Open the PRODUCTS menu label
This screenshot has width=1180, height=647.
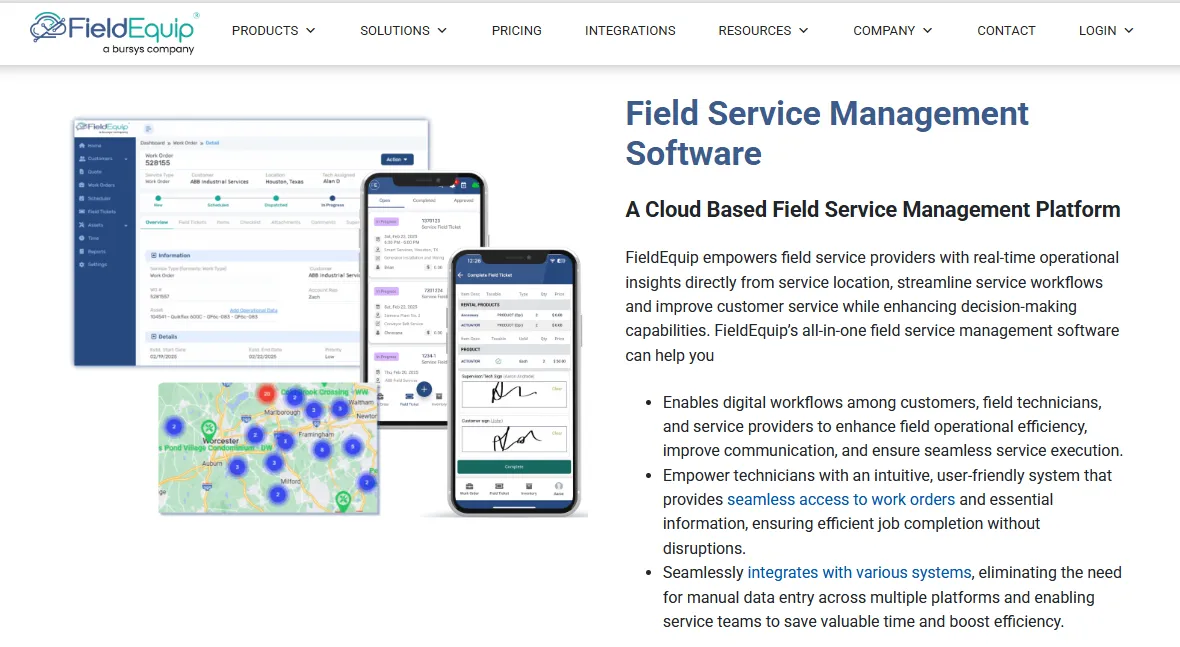pyautogui.click(x=265, y=31)
